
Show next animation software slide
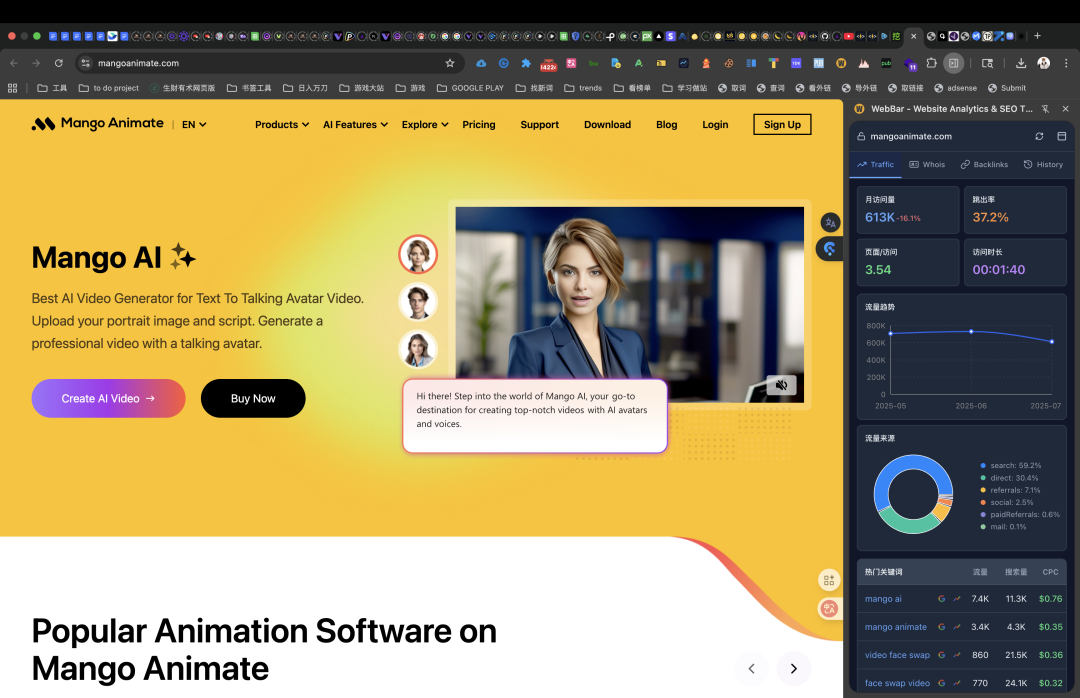(x=793, y=668)
